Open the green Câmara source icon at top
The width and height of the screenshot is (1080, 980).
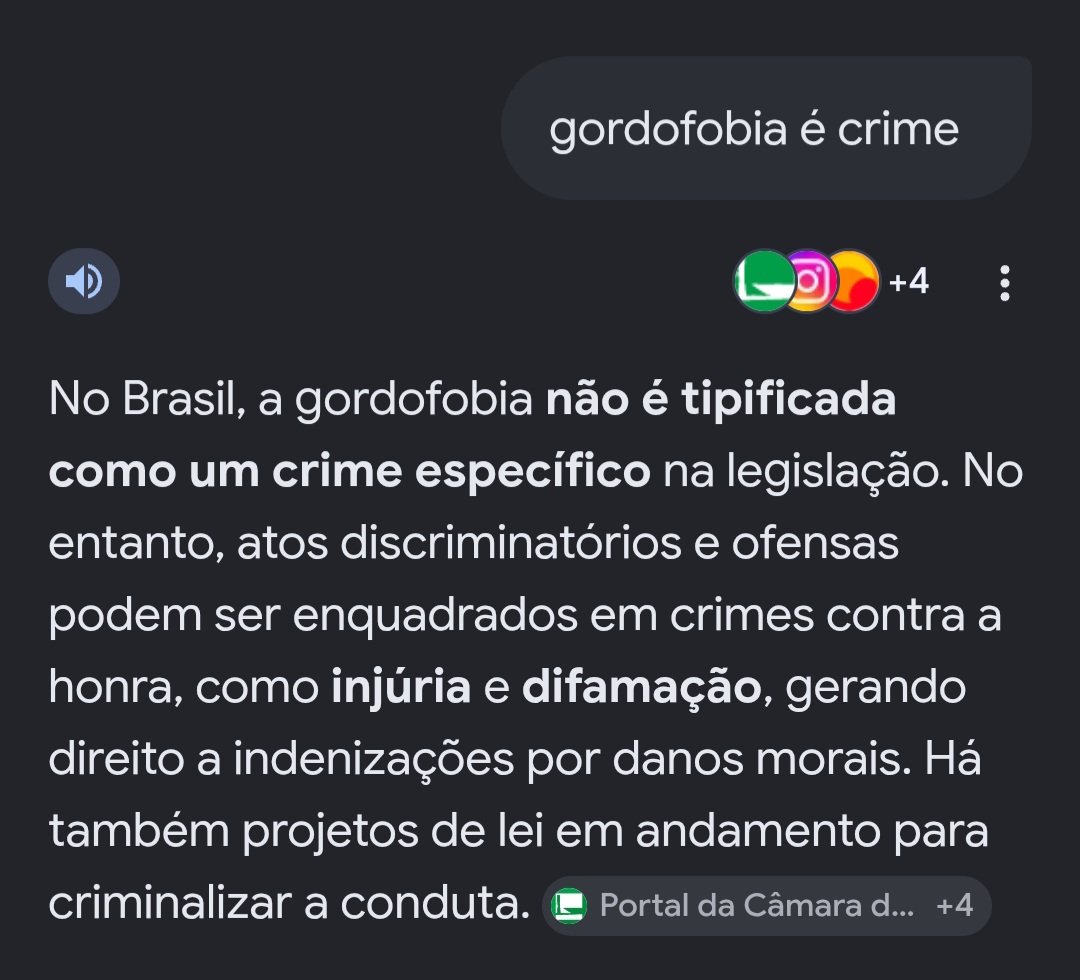(765, 281)
